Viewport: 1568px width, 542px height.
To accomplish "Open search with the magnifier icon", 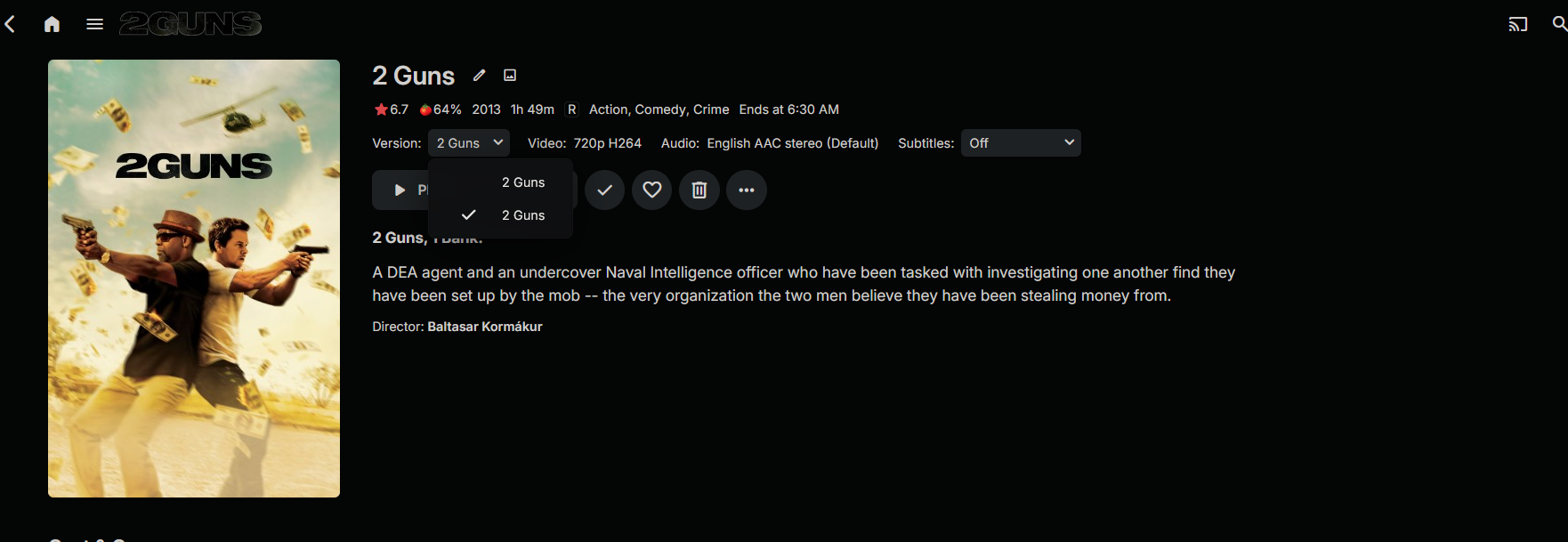I will click(x=1558, y=24).
